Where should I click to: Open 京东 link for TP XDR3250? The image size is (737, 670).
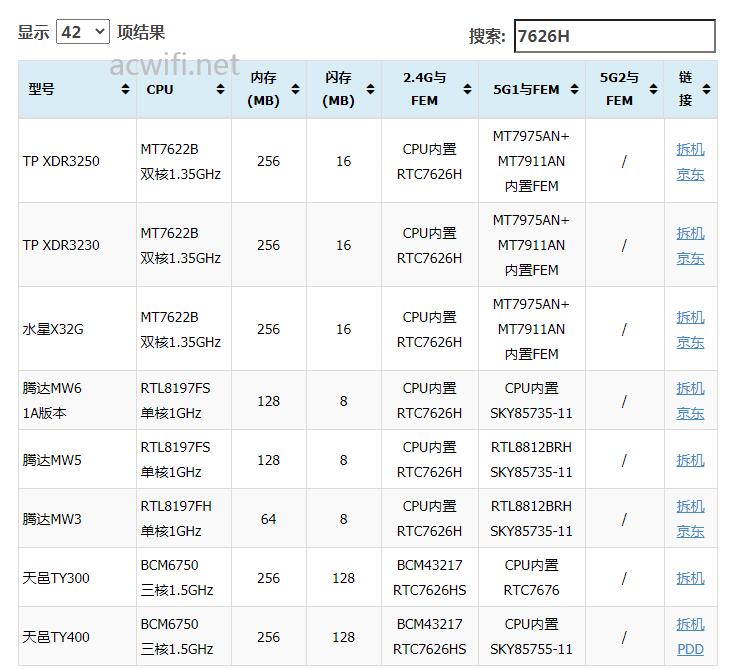click(690, 174)
